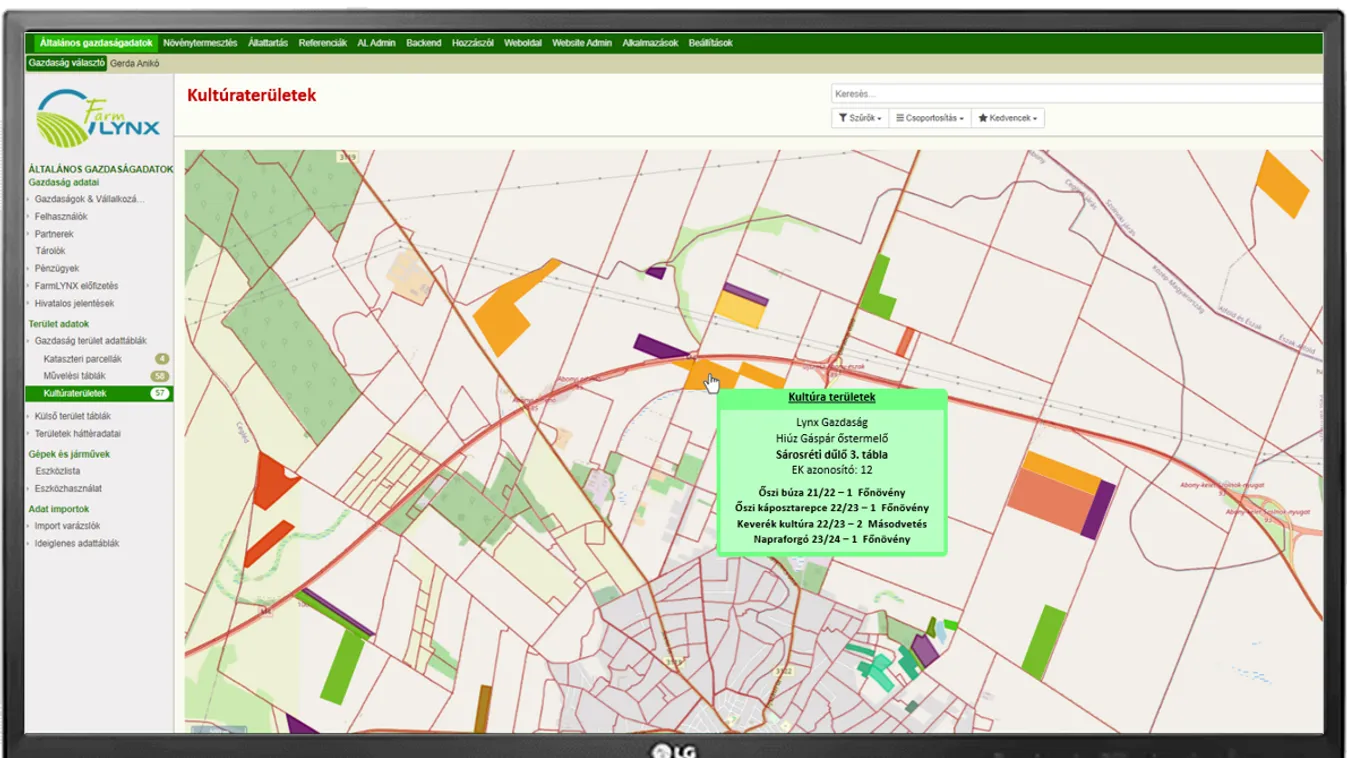This screenshot has height=758, width=1347.
Task: Click the Kultúra területek popup title
Action: coord(831,398)
